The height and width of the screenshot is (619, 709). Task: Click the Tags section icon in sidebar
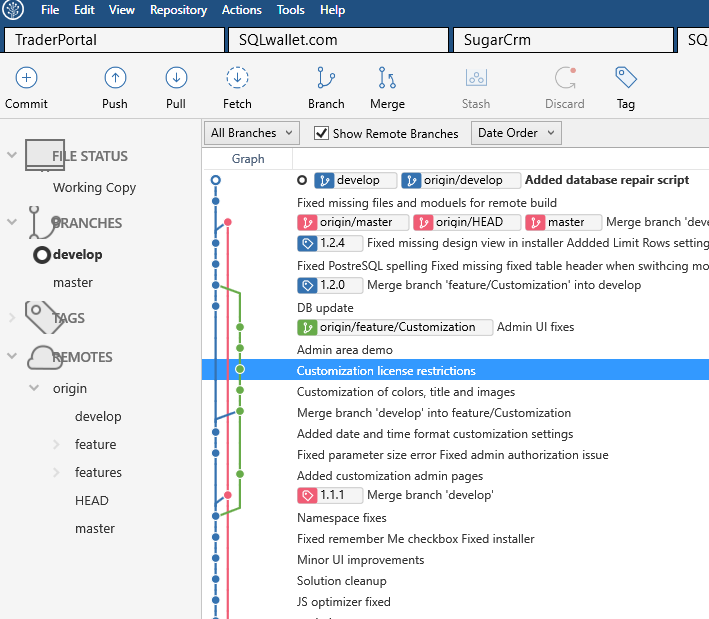(x=43, y=317)
